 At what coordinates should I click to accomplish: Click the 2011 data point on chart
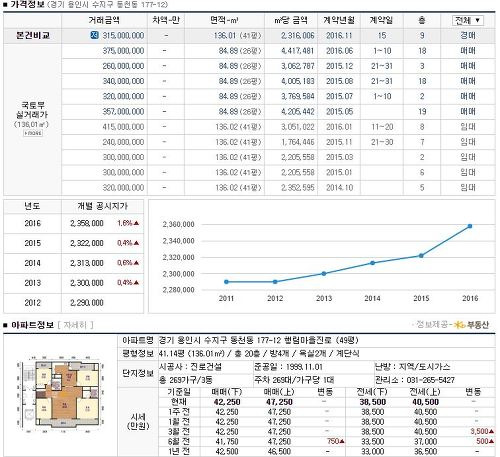point(226,282)
